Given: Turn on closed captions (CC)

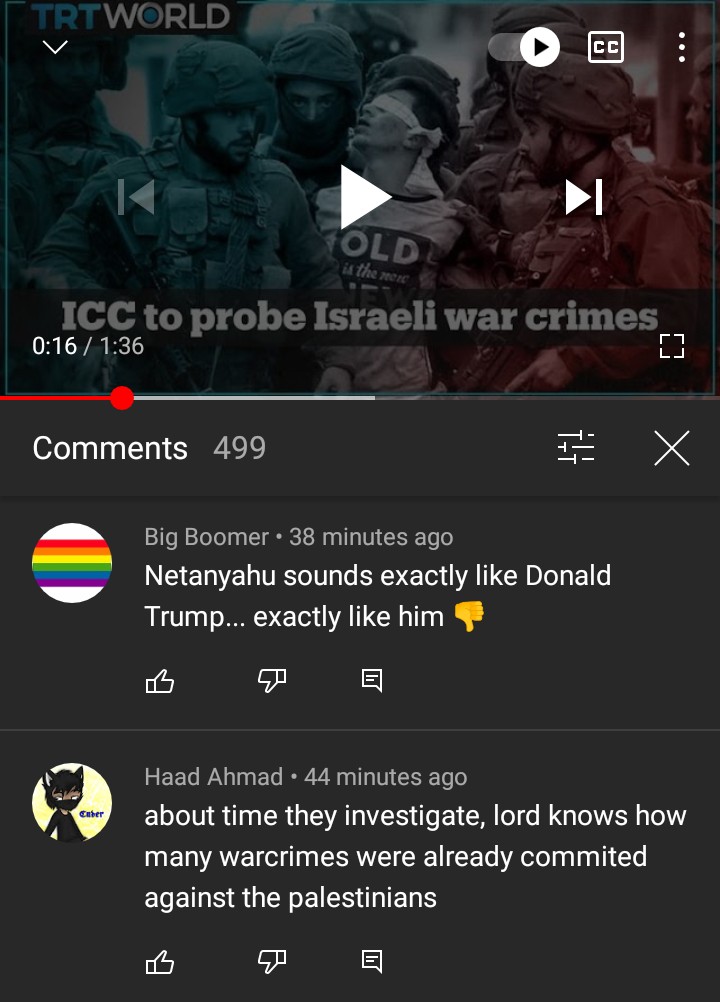Looking at the screenshot, I should (605, 47).
